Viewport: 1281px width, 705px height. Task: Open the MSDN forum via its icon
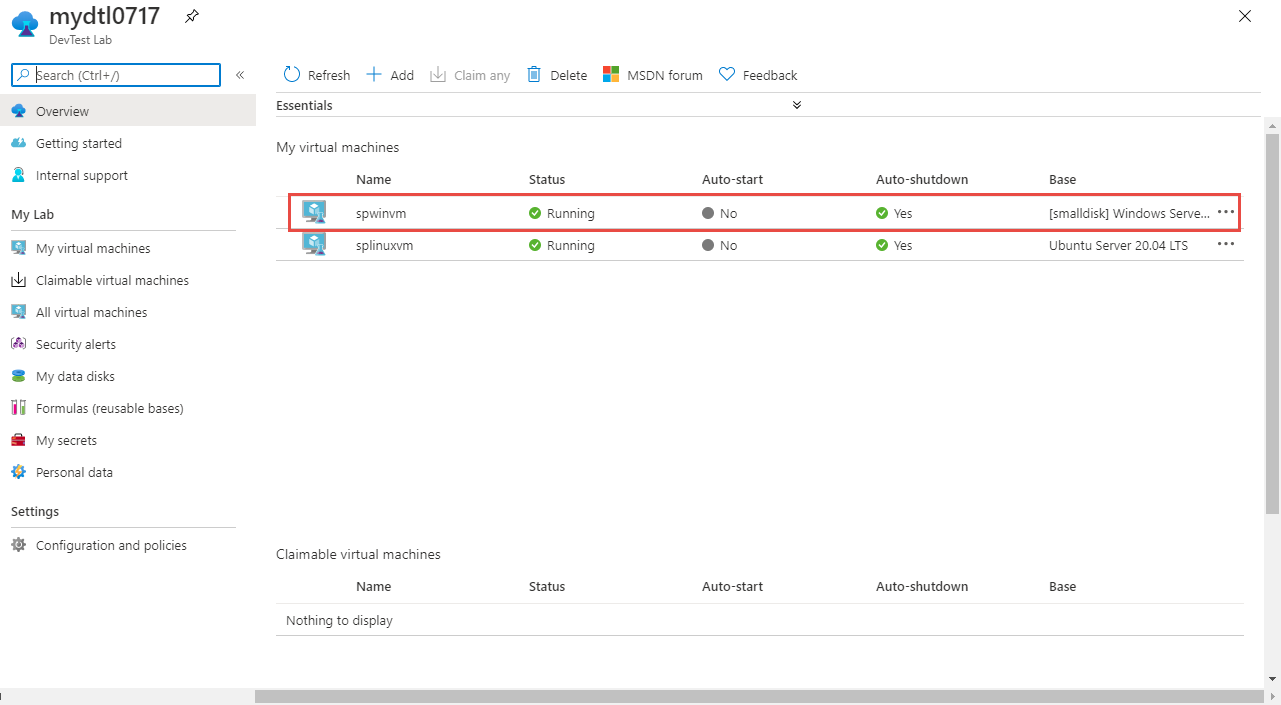coord(611,74)
